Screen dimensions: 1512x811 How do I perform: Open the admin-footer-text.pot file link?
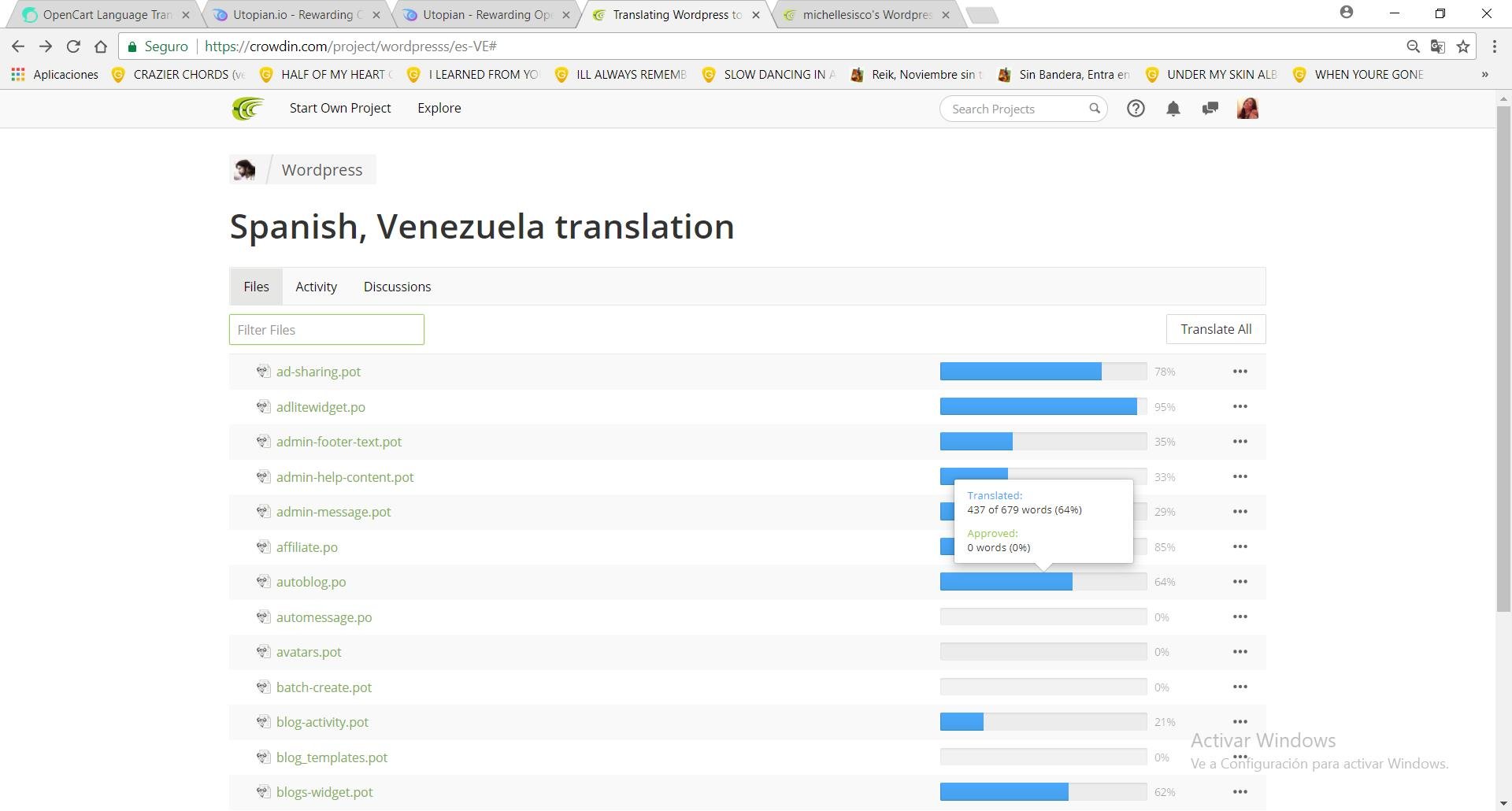339,442
